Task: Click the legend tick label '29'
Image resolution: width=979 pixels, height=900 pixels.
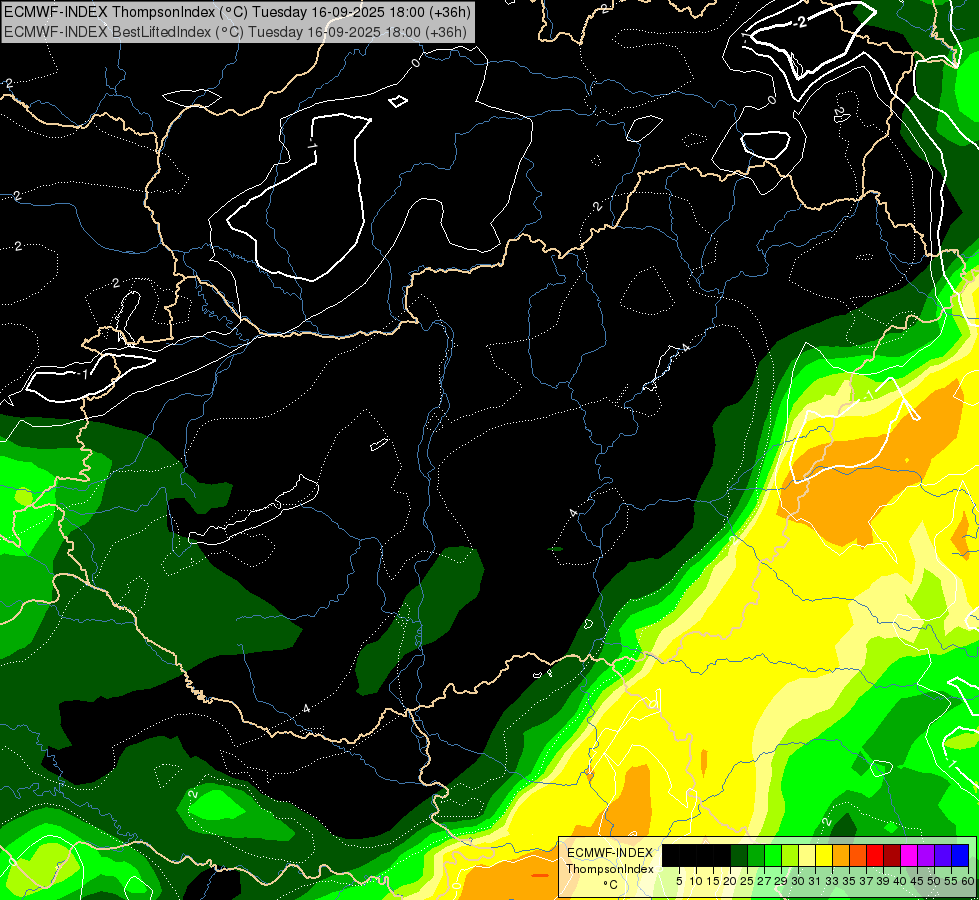Action: point(780,881)
